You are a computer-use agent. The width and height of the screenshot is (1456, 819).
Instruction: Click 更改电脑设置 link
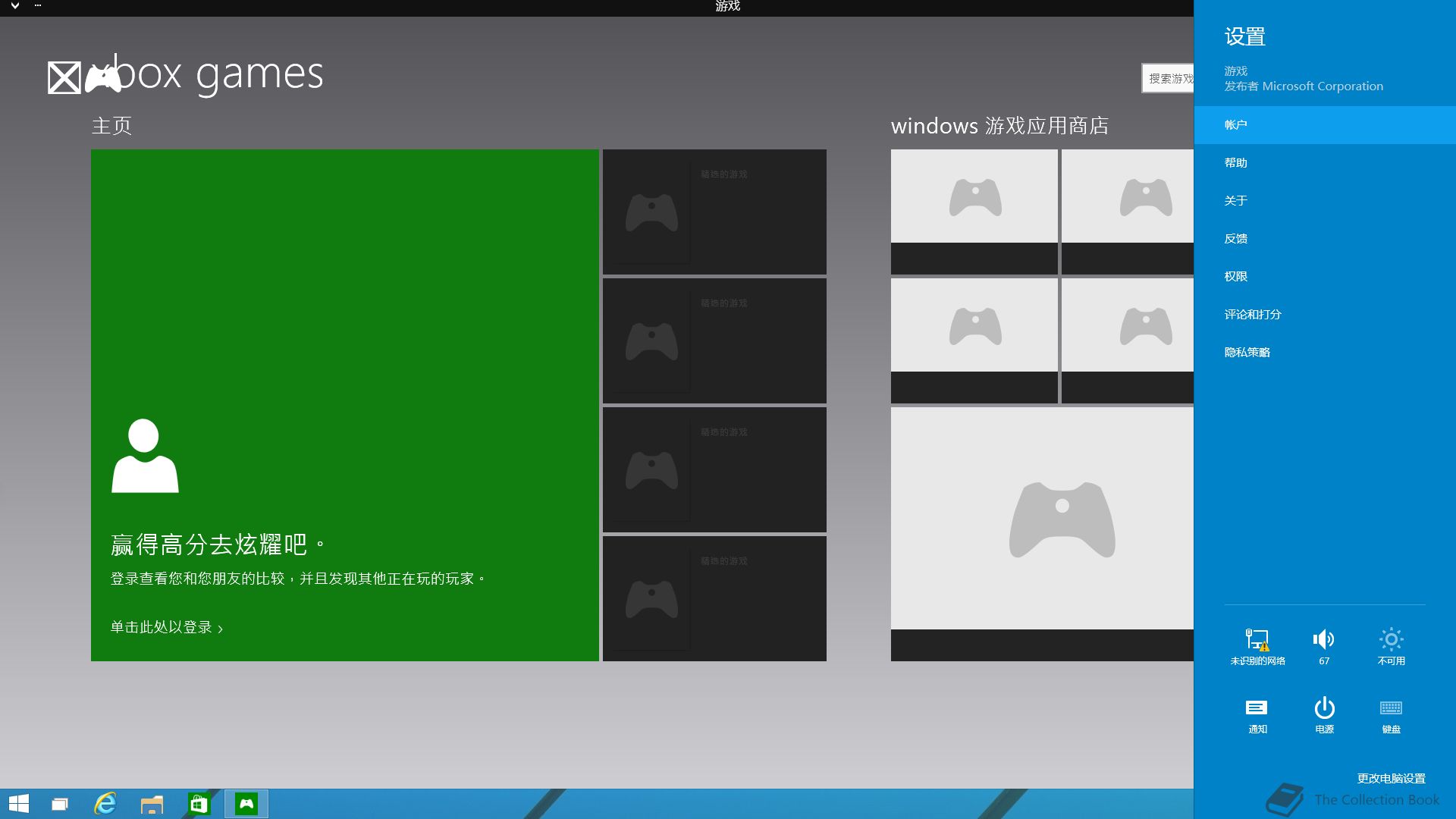(x=1391, y=779)
